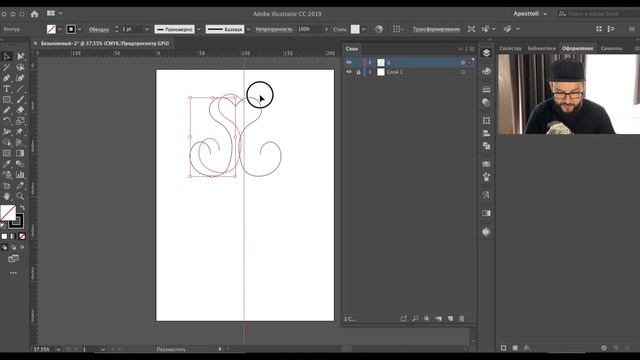This screenshot has height=360, width=640.
Task: Open the Aposttoll workspace switcher
Action: click(530, 13)
